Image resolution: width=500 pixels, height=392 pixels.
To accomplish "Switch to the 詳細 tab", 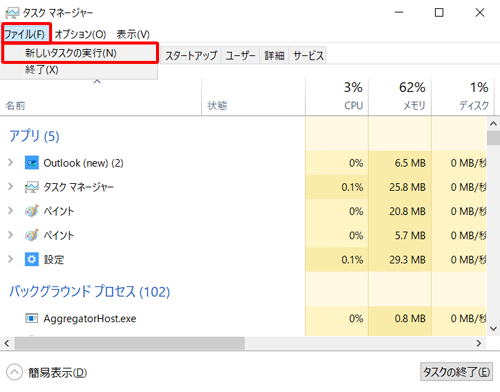I will pos(274,55).
